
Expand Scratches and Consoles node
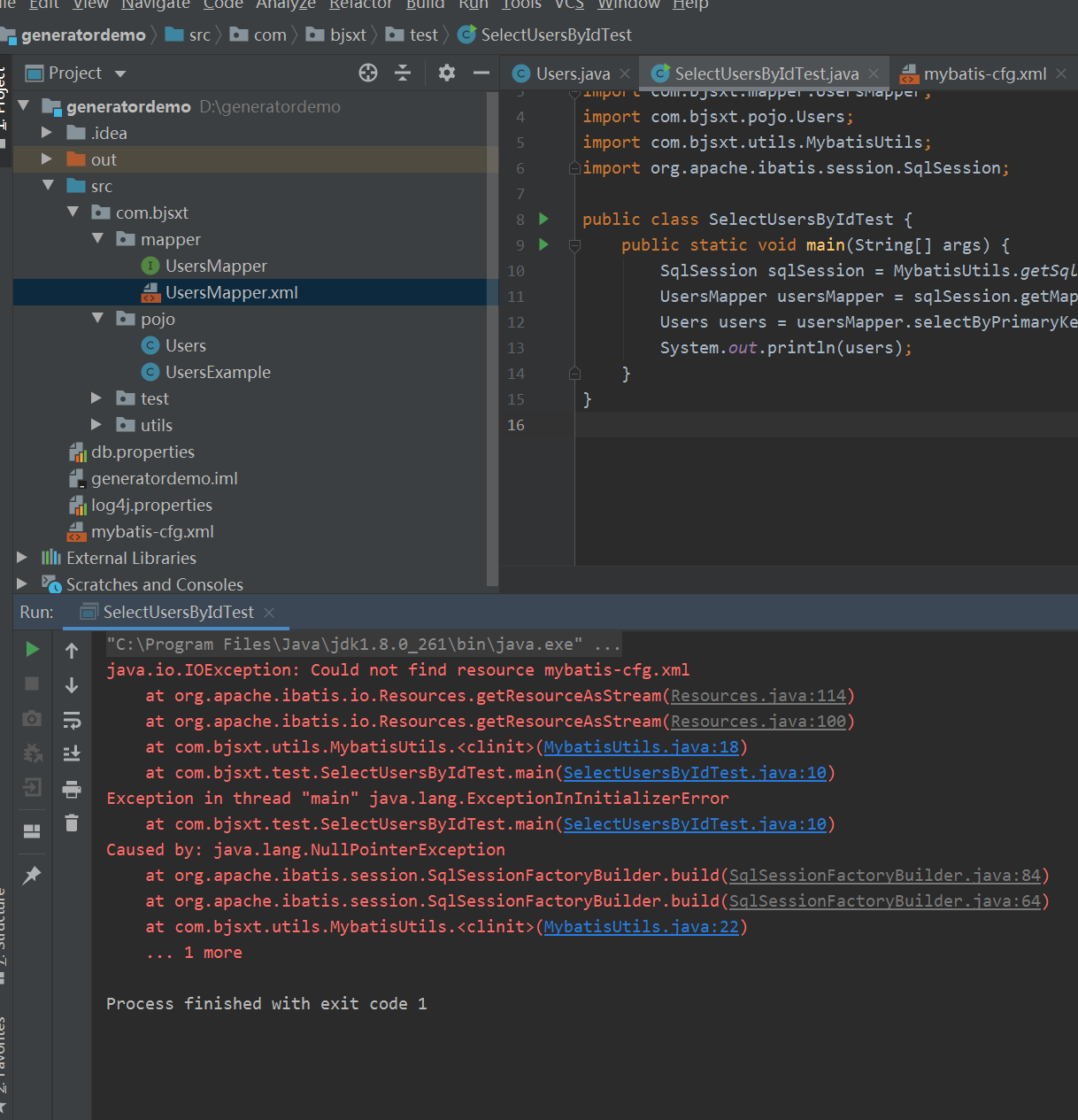coord(22,584)
